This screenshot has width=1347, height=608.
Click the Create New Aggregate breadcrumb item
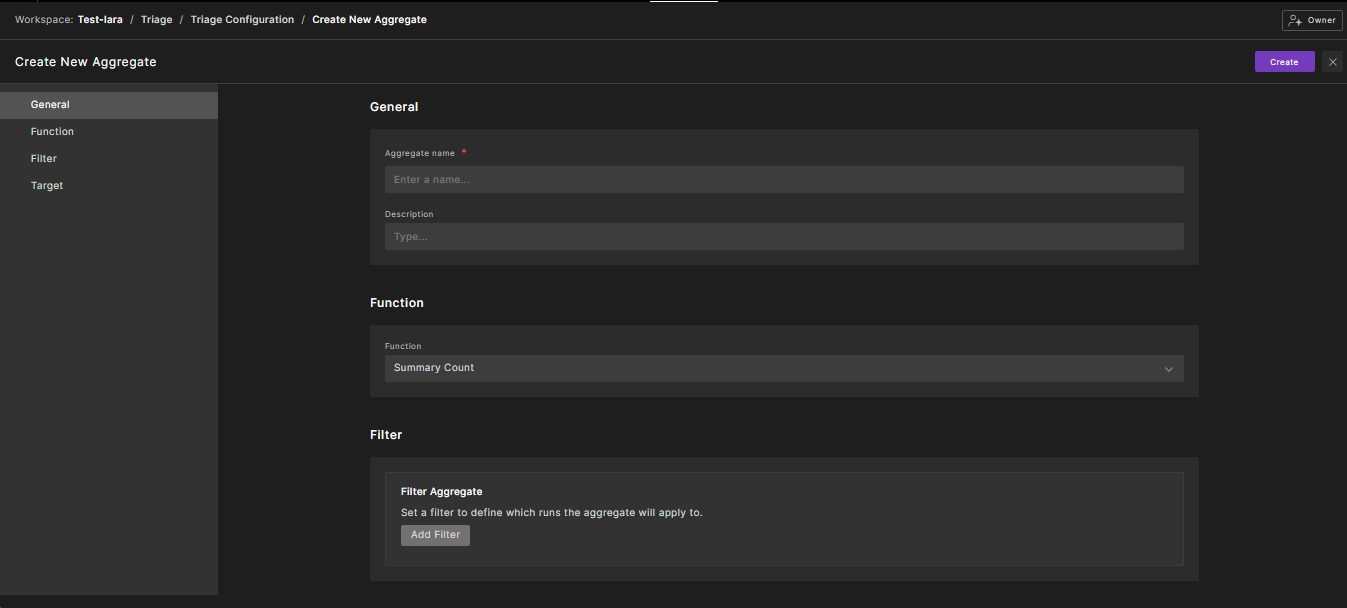pyautogui.click(x=369, y=20)
